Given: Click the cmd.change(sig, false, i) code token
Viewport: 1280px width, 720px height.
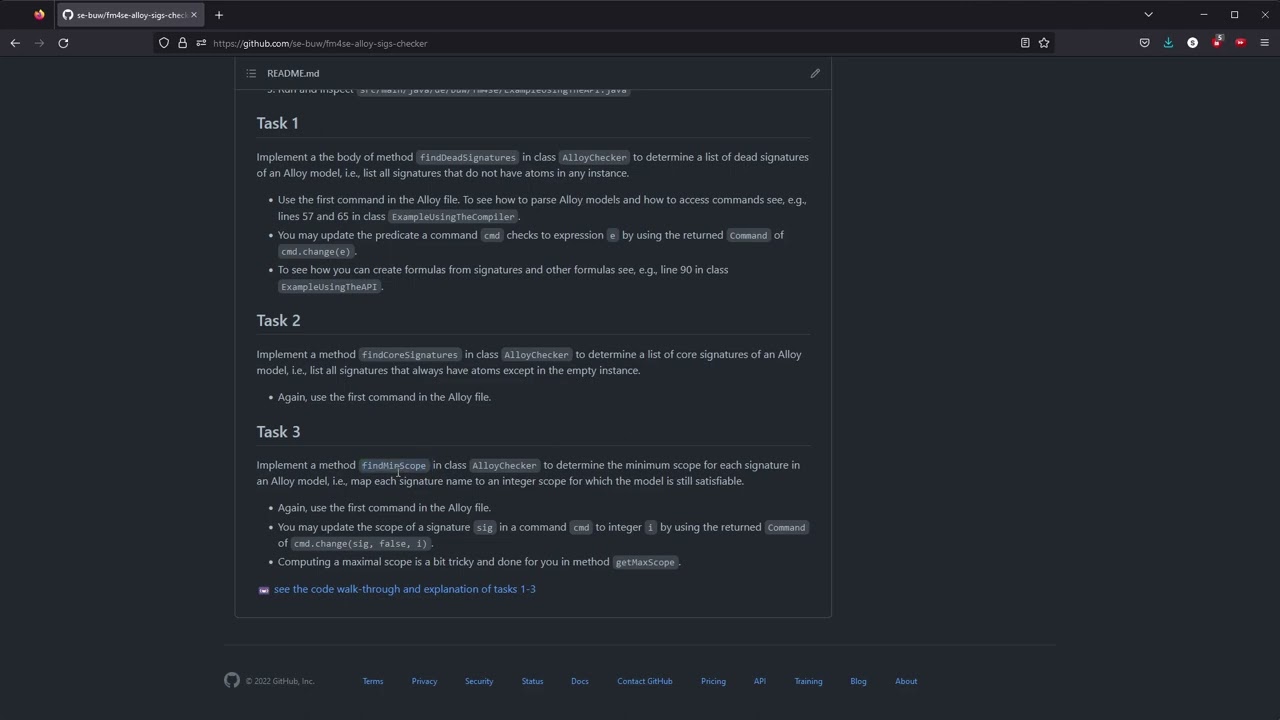Looking at the screenshot, I should (360, 544).
